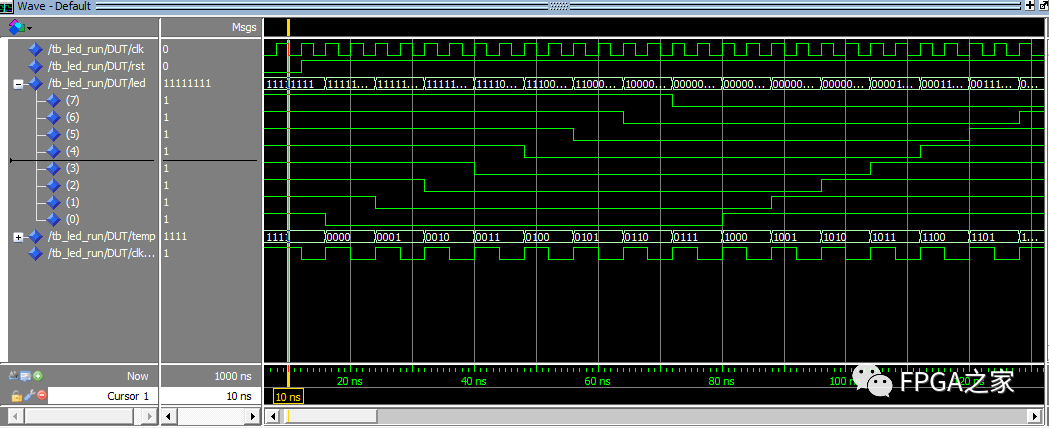Click the toggle leaf names icon

click(x=15, y=376)
